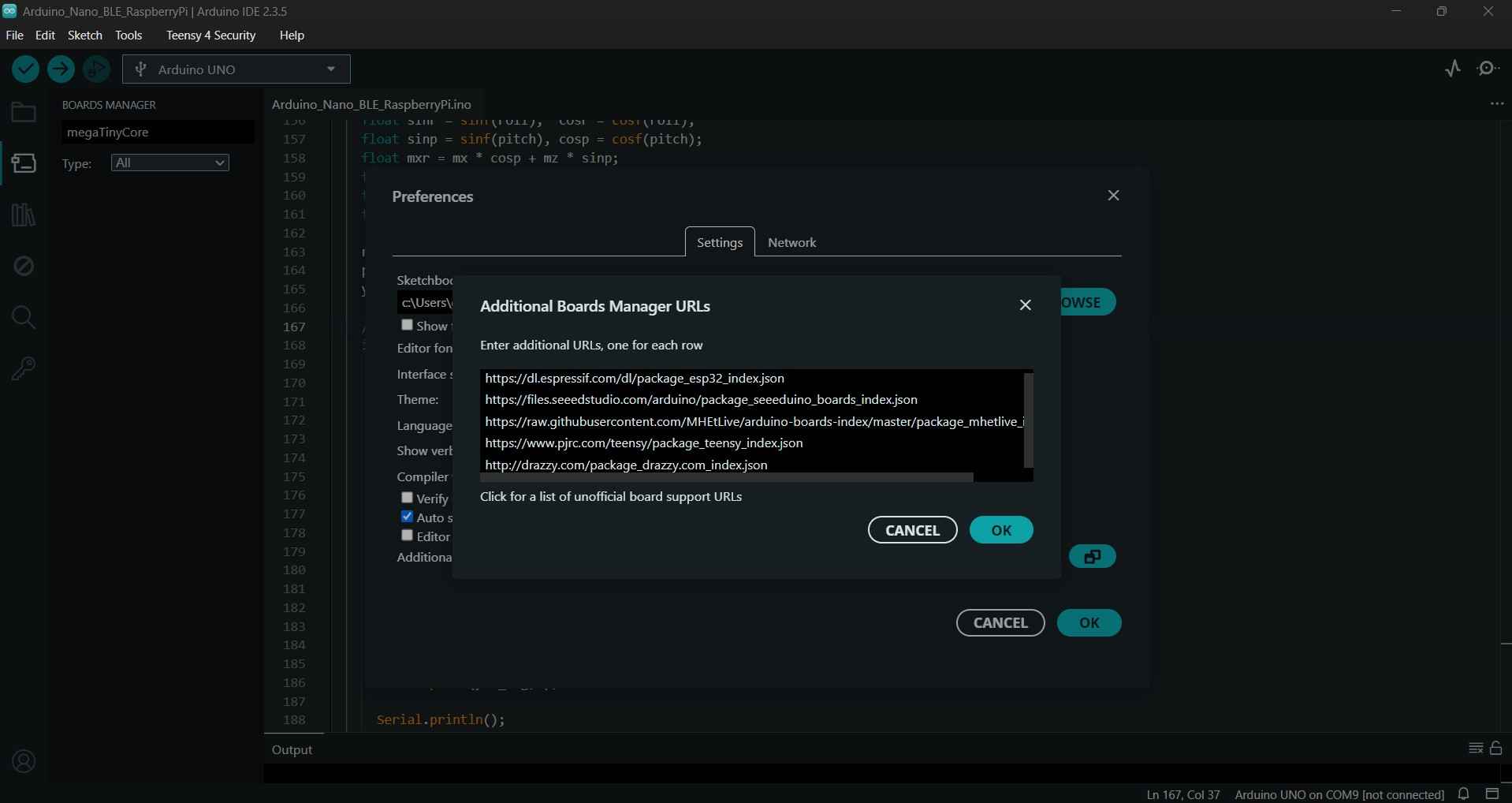Click the megaTinyCore boards search field
Screen dimensions: 1512x803
(x=158, y=133)
